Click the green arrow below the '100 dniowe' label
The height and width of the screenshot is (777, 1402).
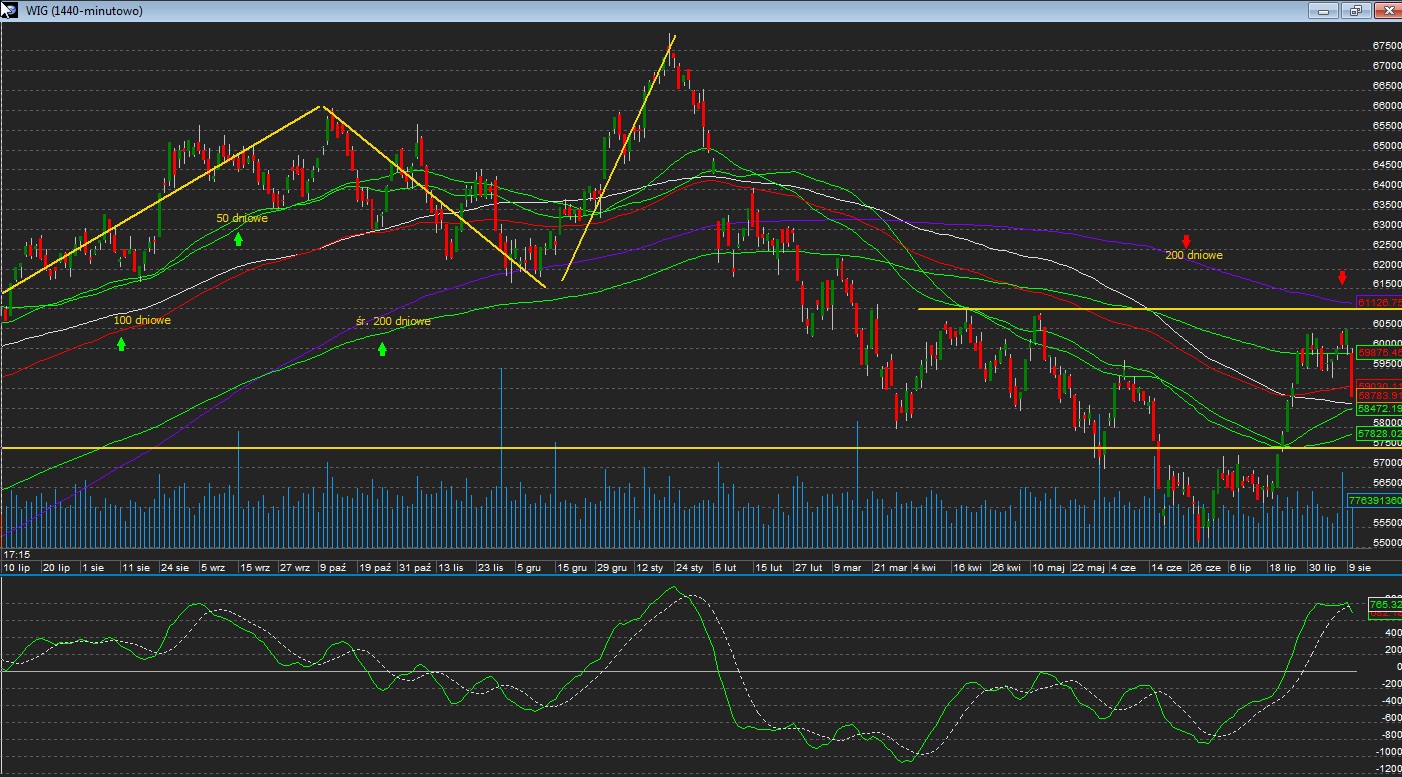tap(122, 344)
